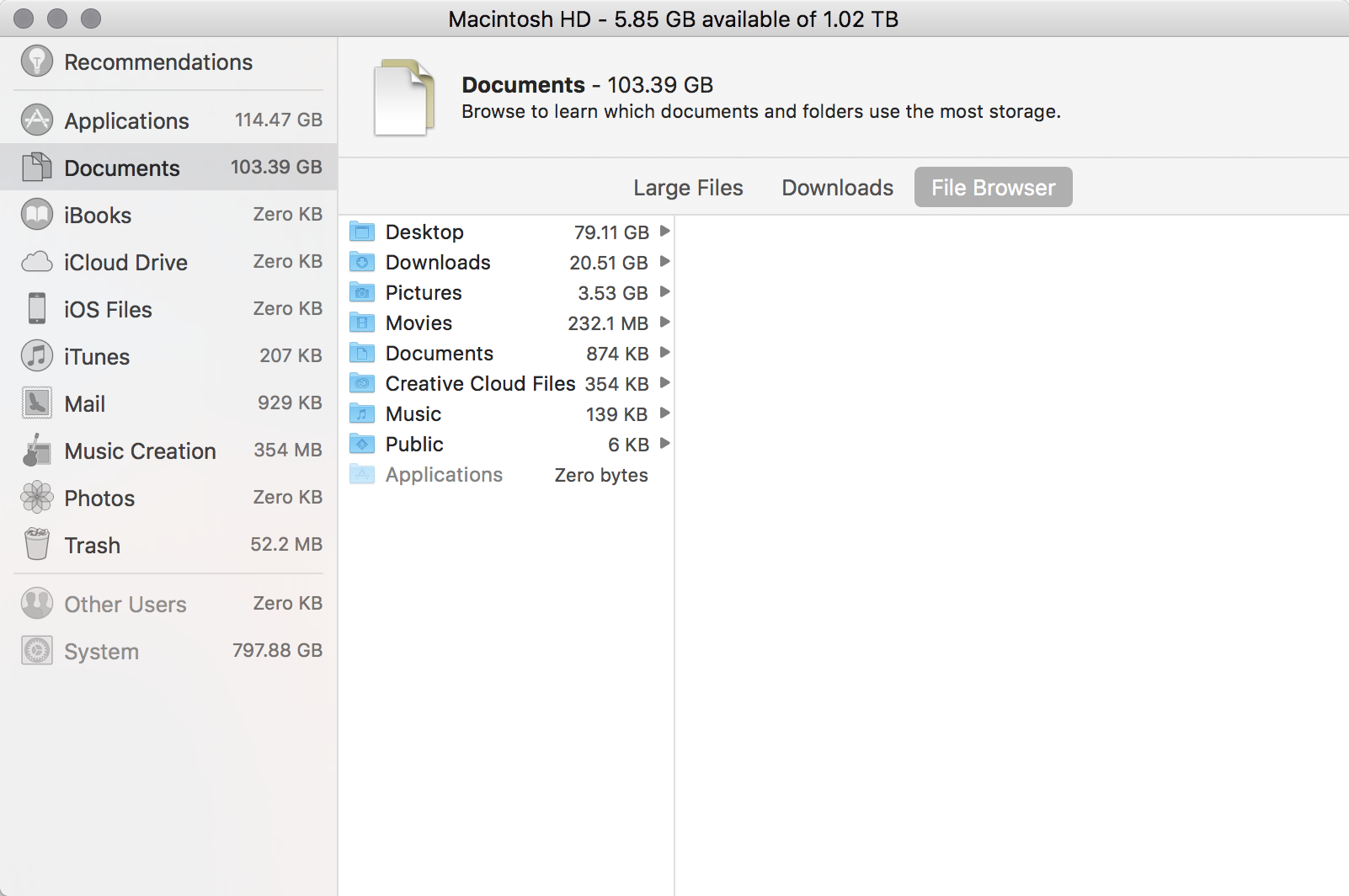Select the Music Creation sidebar label
This screenshot has height=896, width=1349.
[141, 451]
